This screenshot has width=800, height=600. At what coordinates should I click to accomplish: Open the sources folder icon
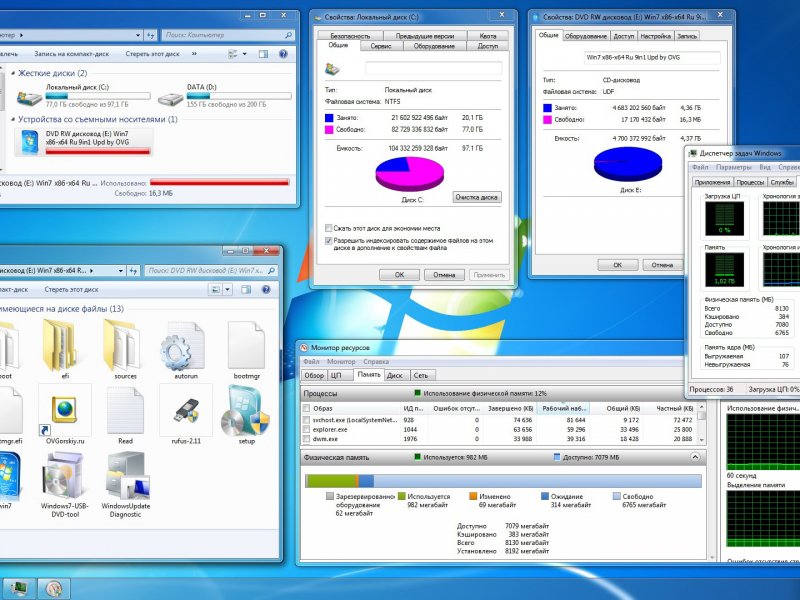pos(122,344)
